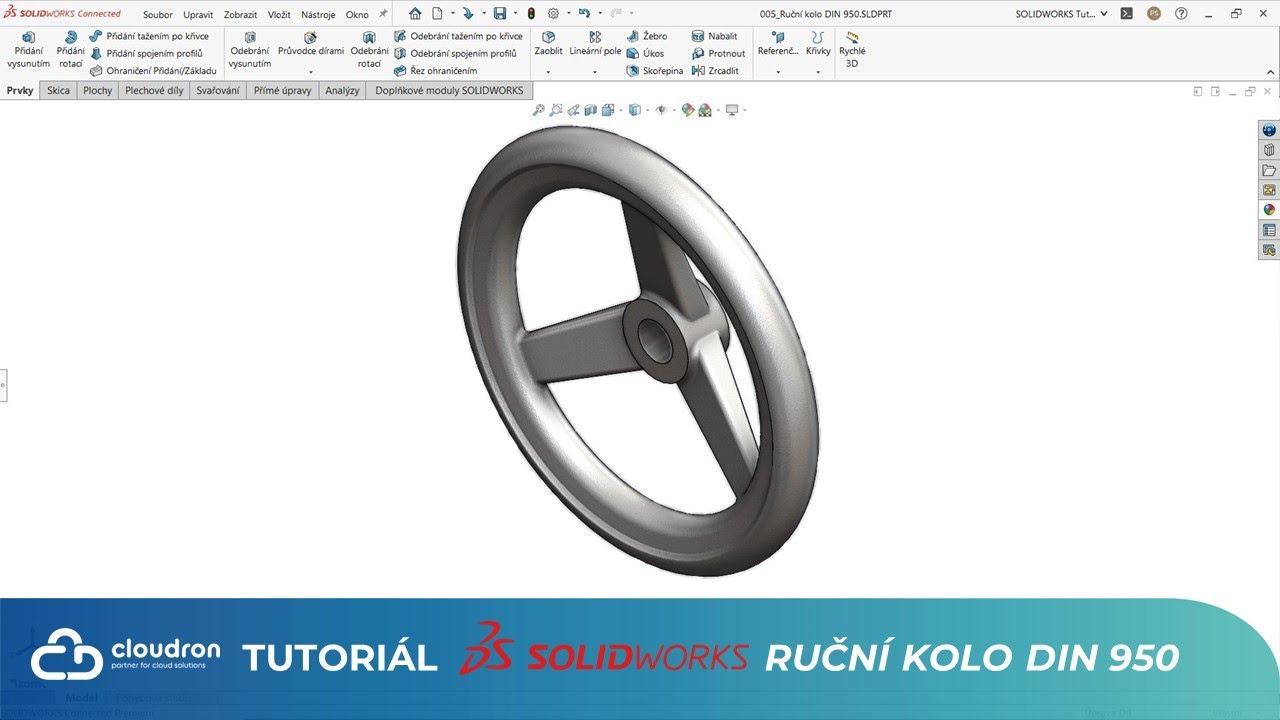
Task: Click Přidání vysunutím extrude boss tool
Action: 28,50
